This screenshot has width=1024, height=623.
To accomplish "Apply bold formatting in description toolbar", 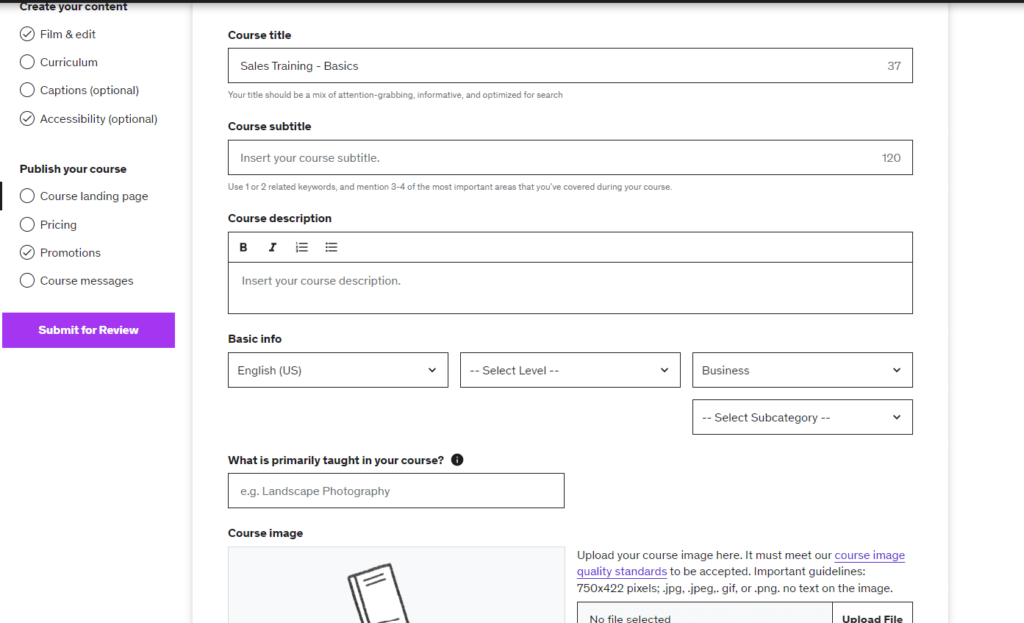I will (243, 248).
